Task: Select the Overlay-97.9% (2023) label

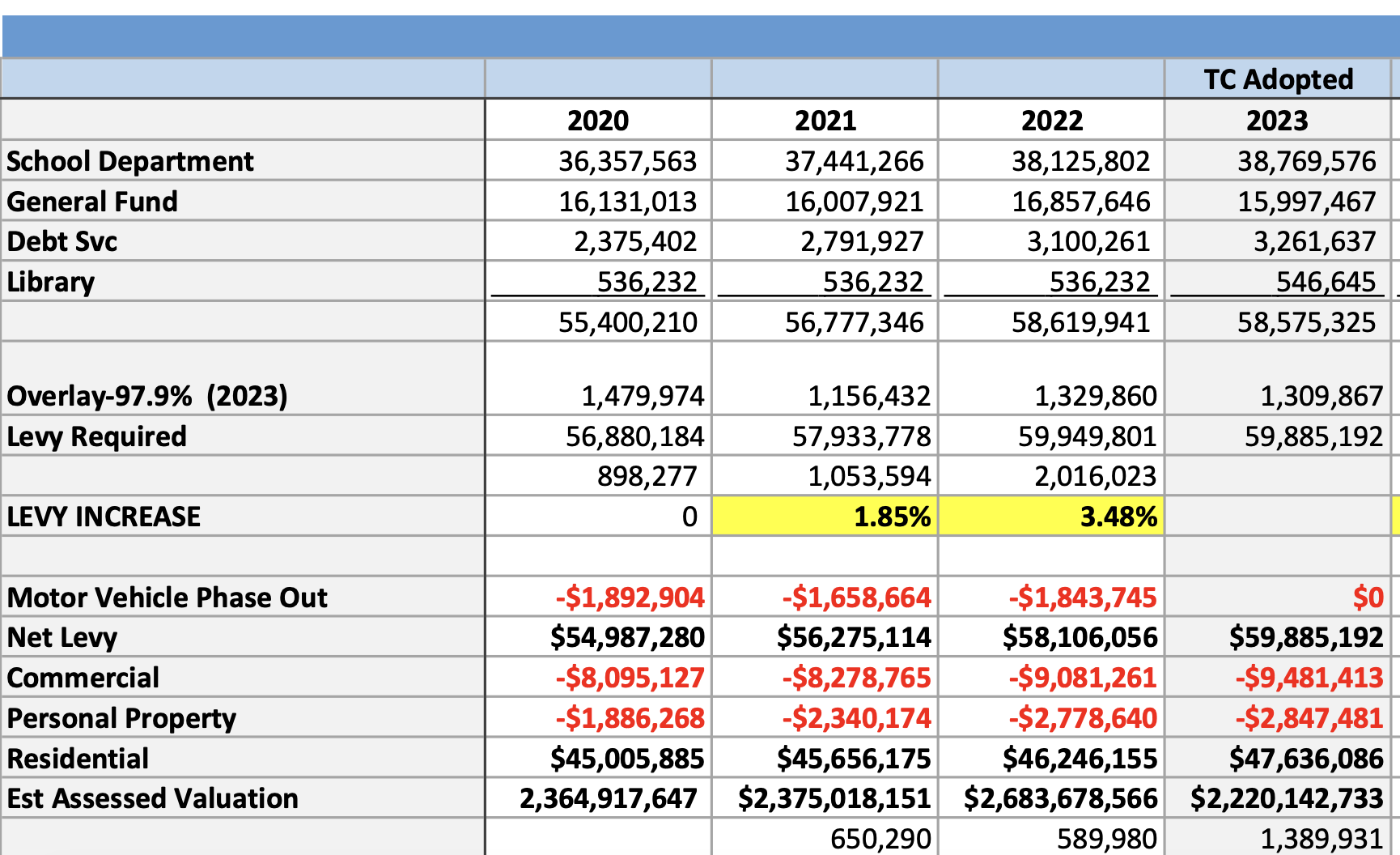Action: [147, 396]
